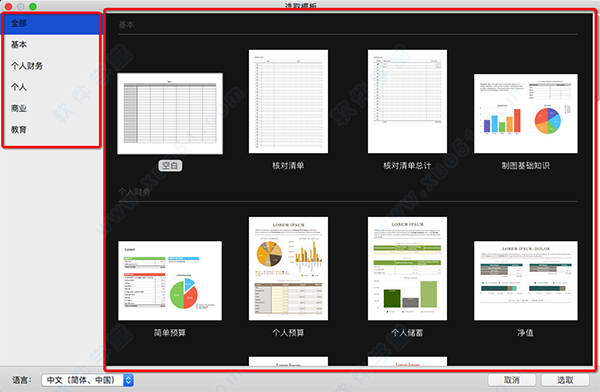
Task: Click the 取消 cancel button
Action: click(x=512, y=380)
